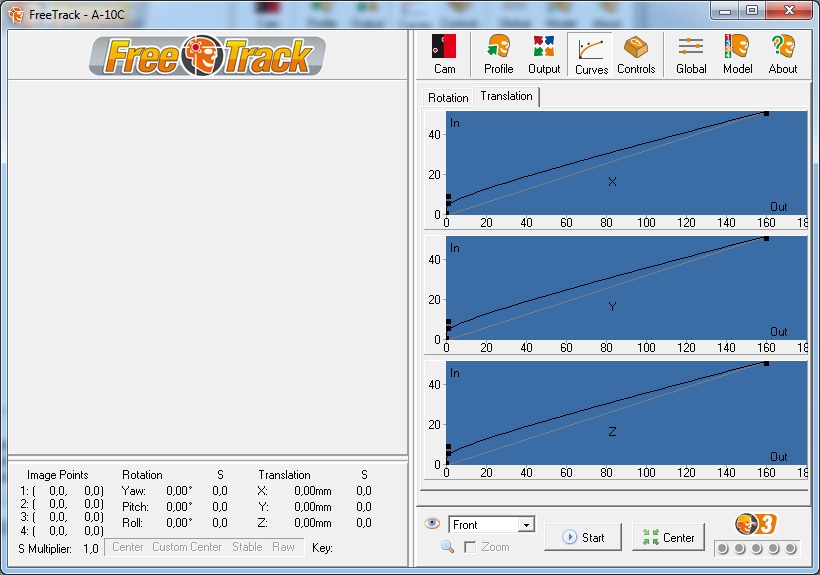This screenshot has width=820, height=575.
Task: Click the Image Points heading
Action: (58, 475)
